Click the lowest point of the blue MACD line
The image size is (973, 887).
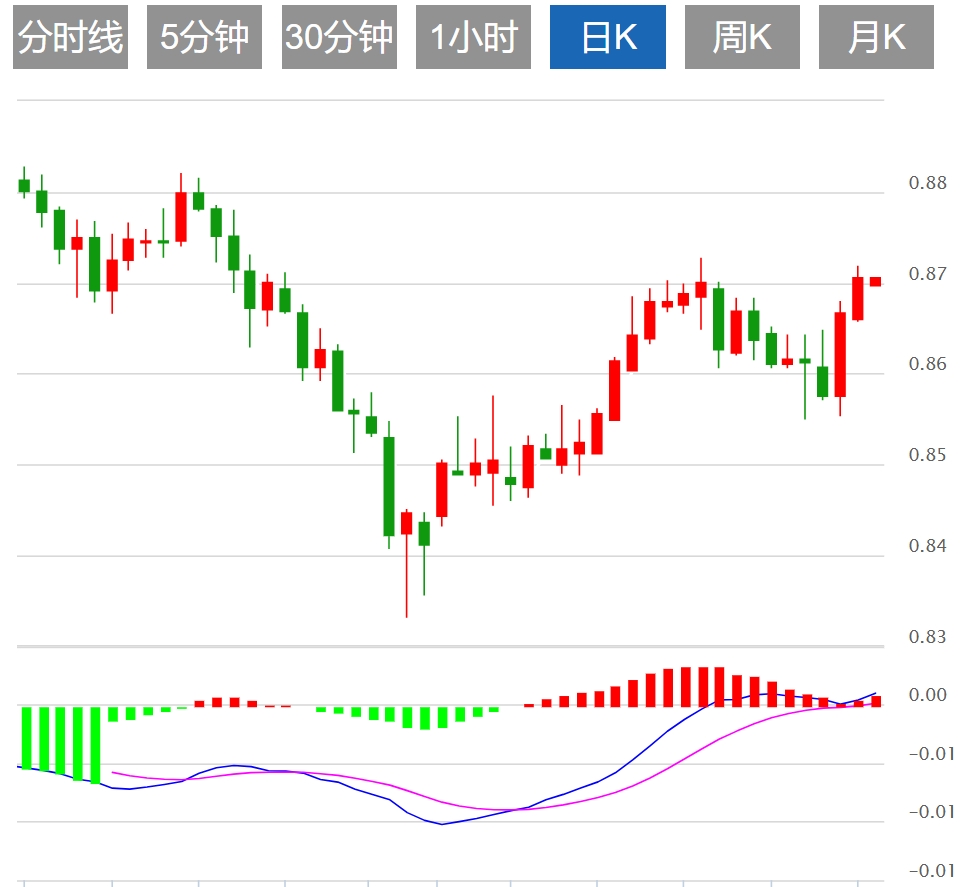[x=441, y=824]
